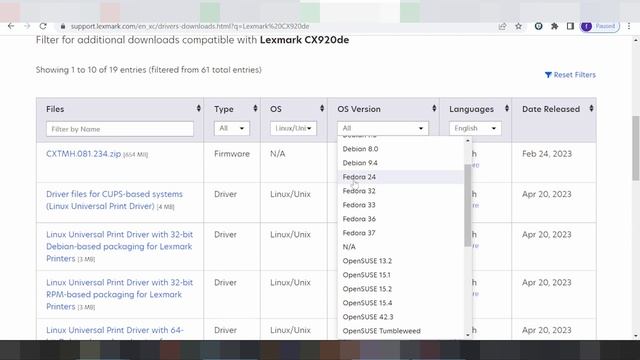The image size is (640, 360).
Task: Open the extensions puzzle icon
Action: tap(554, 26)
